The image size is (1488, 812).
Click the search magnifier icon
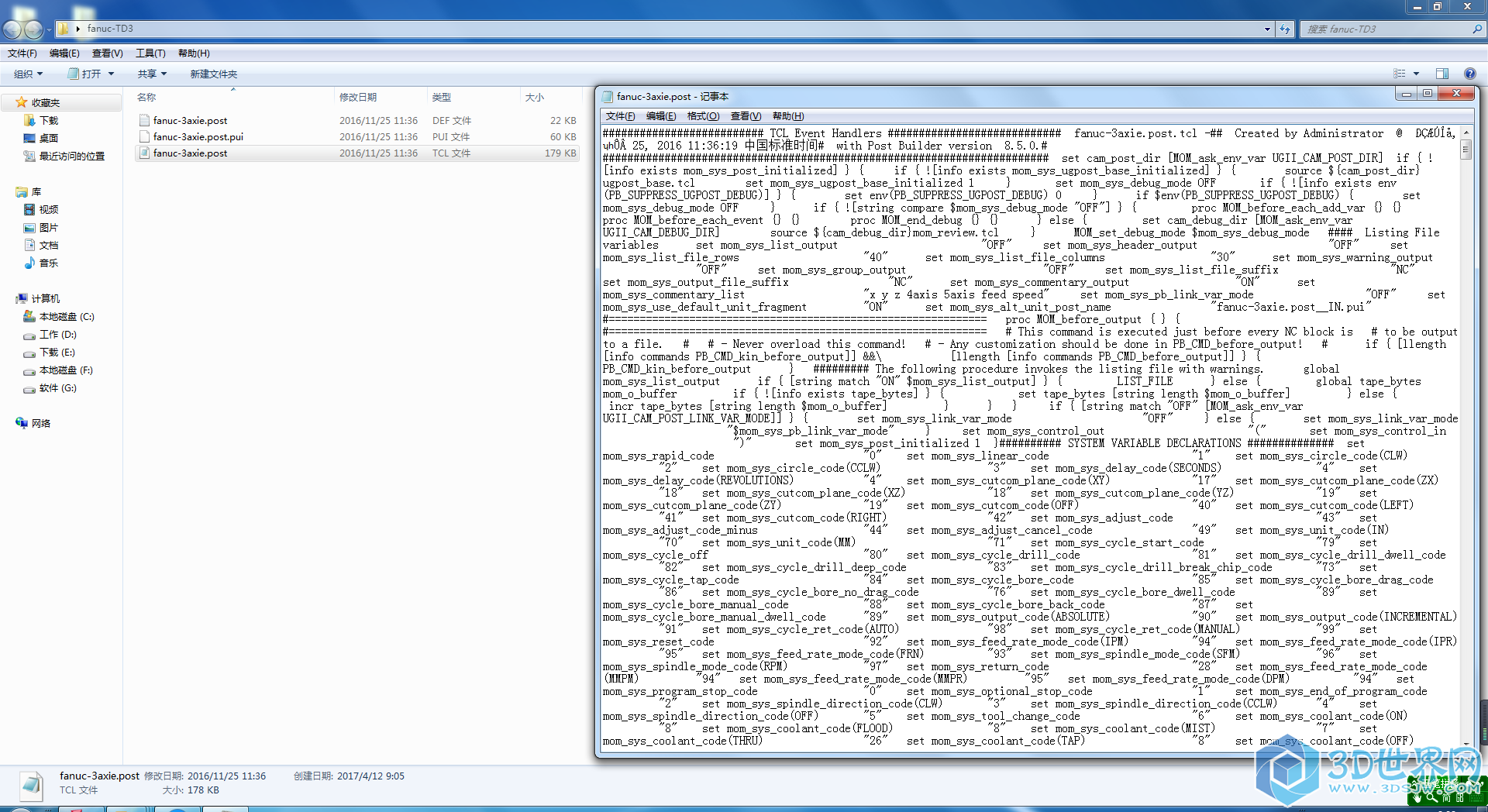(1476, 29)
